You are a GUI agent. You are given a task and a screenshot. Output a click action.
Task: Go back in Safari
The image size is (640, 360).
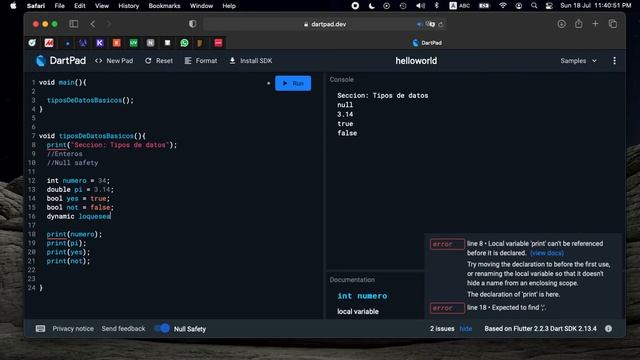pyautogui.click(x=93, y=24)
